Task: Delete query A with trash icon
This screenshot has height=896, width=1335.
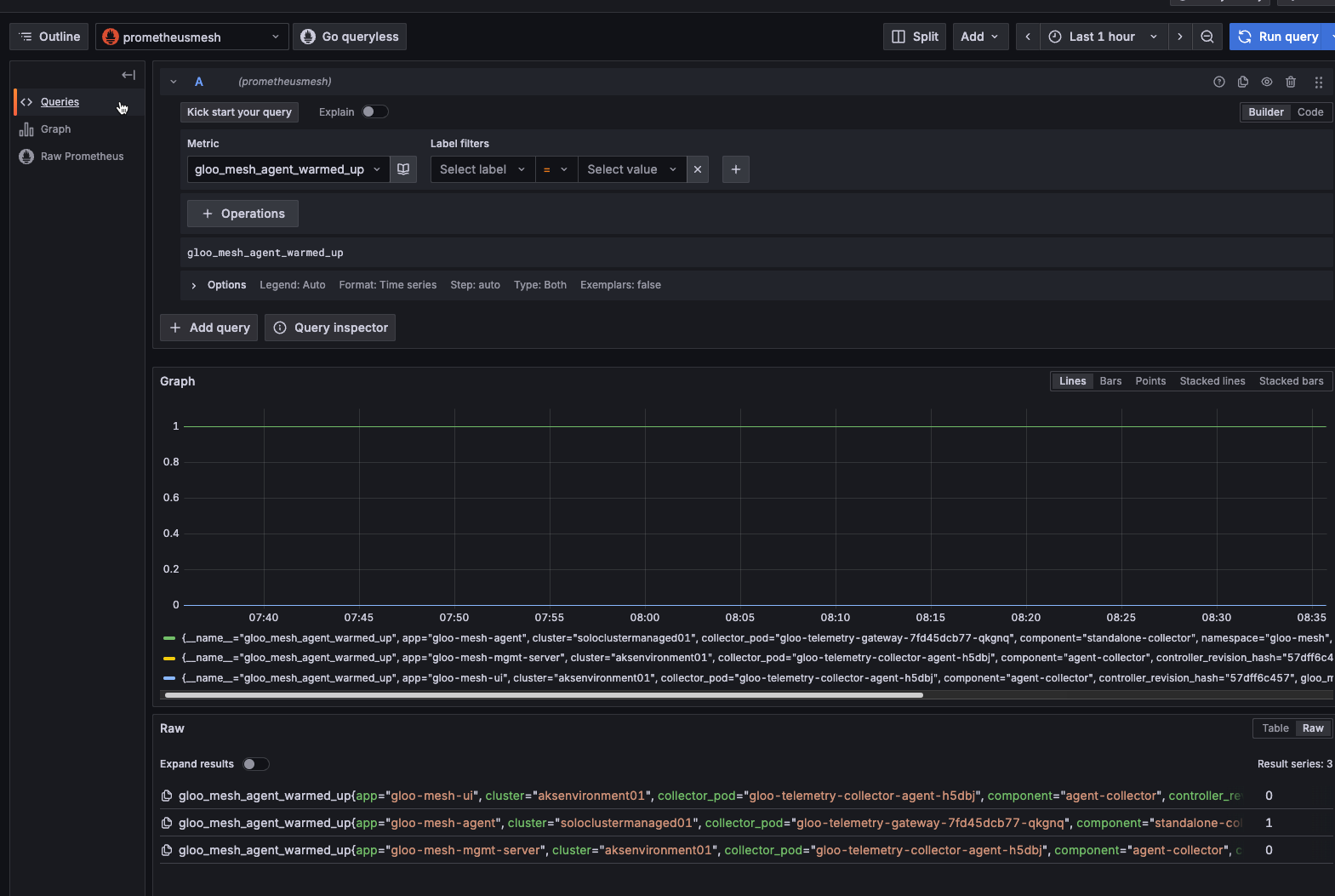Action: point(1291,82)
